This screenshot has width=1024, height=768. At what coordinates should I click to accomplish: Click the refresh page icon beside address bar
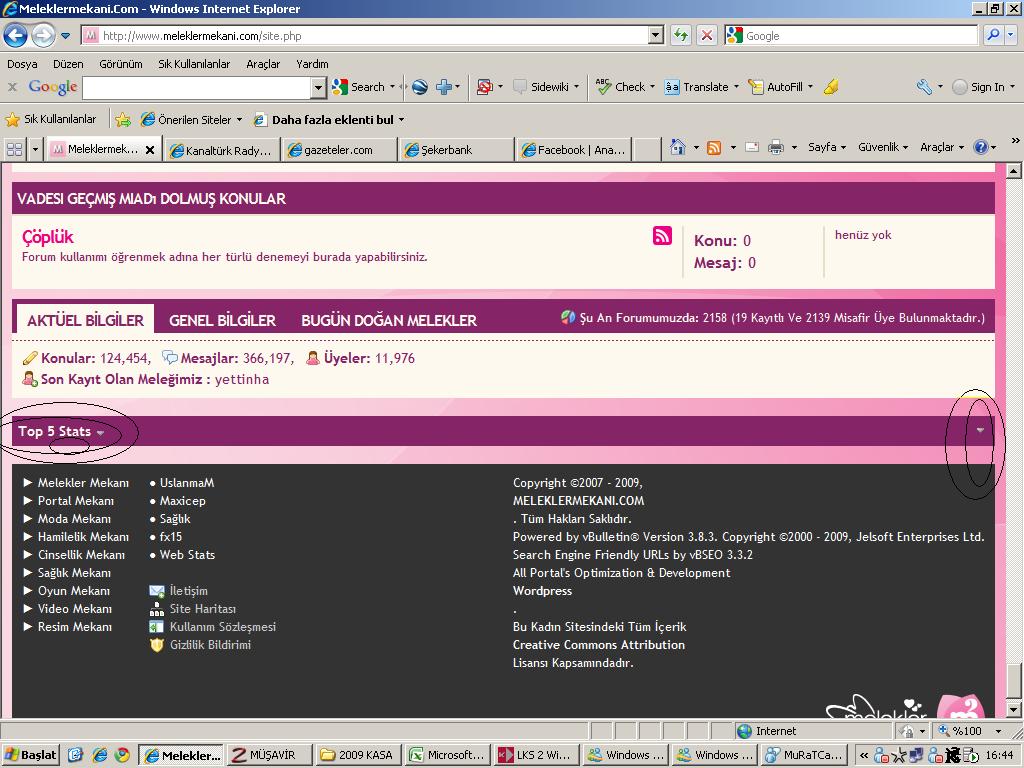[x=681, y=36]
